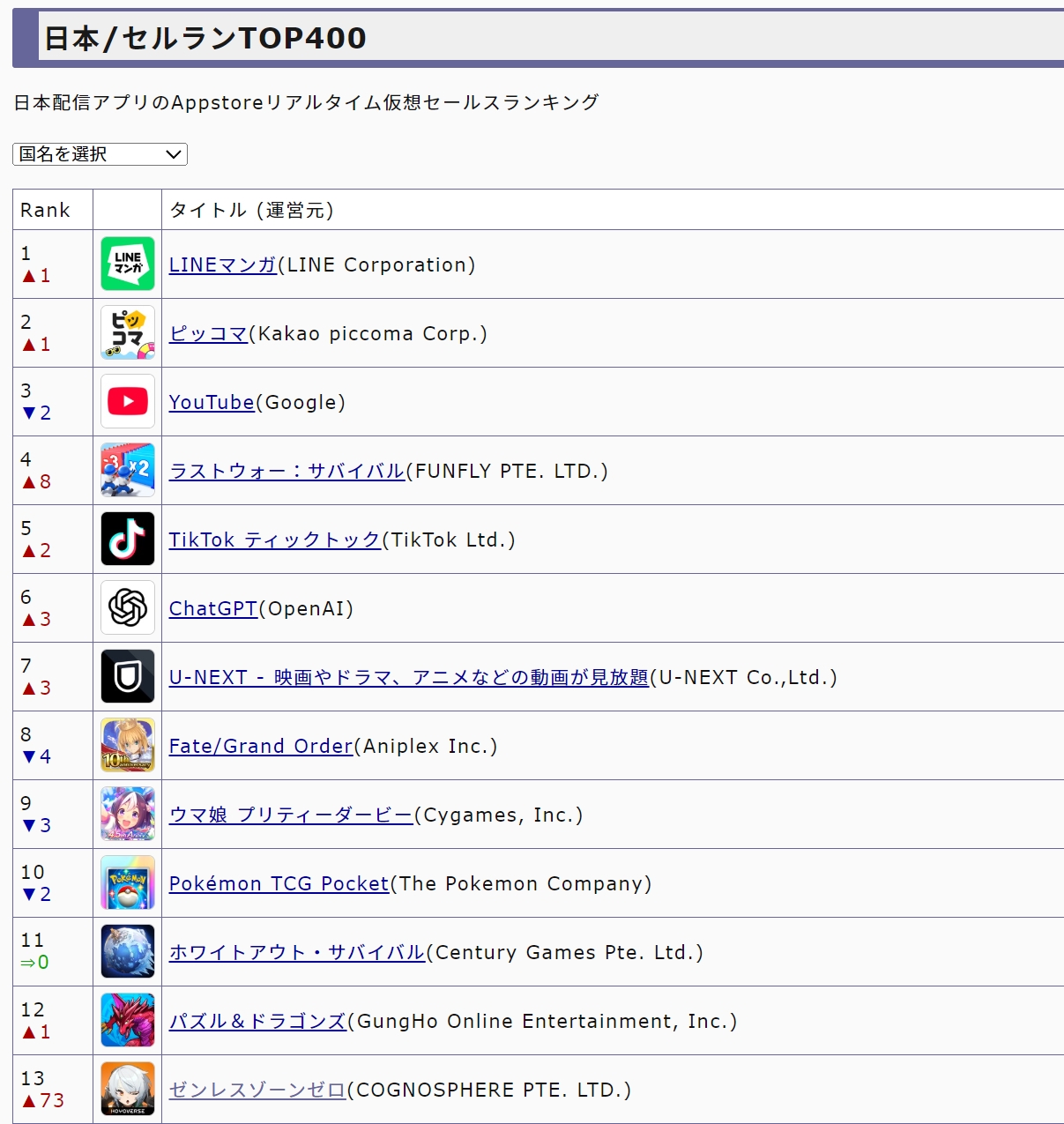
Task: Click the U-NEXT app icon
Action: coord(128,676)
